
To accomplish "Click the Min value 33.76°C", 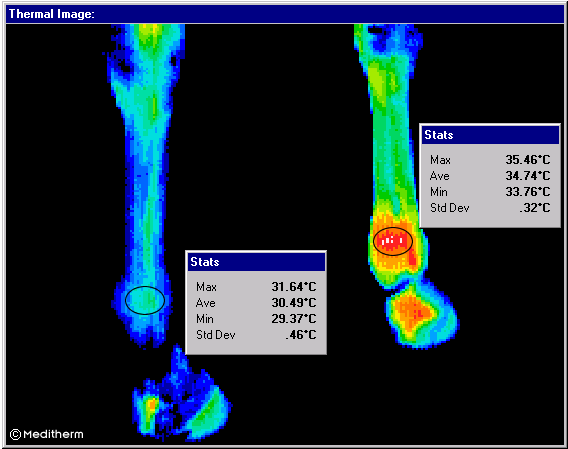I will coord(528,192).
